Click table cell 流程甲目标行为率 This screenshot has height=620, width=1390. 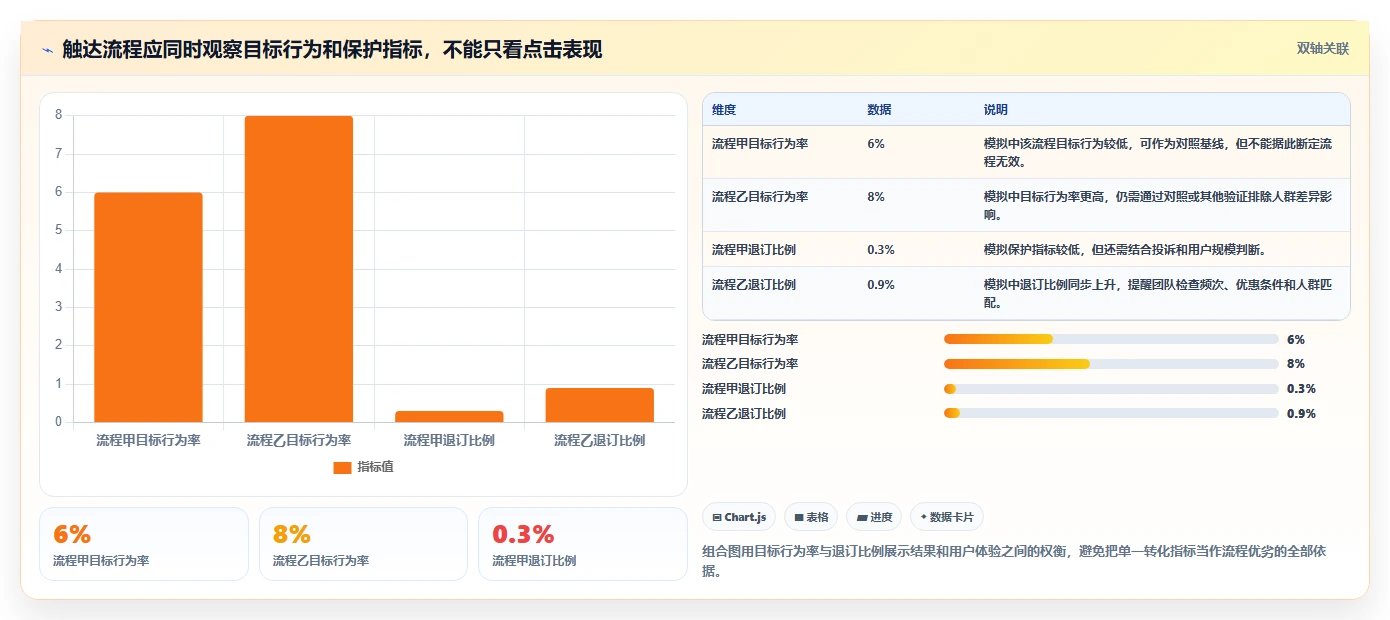click(760, 144)
